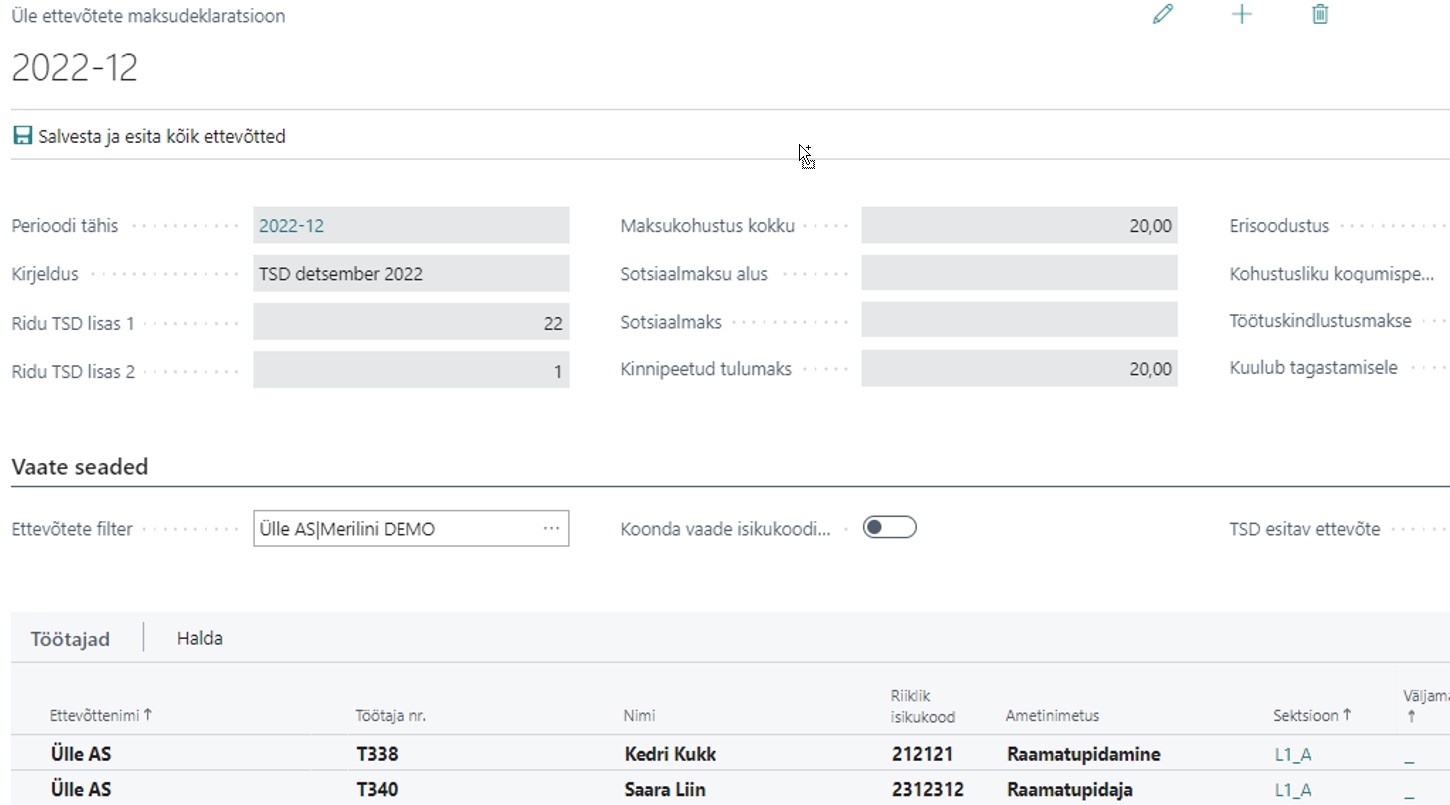Sort by Ettevõttenimi column header
The height and width of the screenshot is (805, 1450).
101,715
